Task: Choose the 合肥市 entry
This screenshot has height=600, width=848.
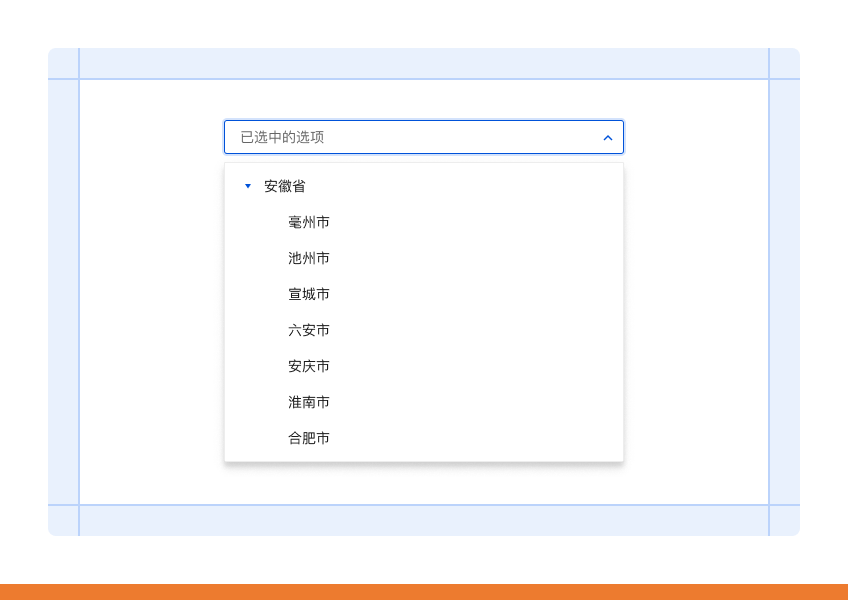Action: (x=309, y=438)
